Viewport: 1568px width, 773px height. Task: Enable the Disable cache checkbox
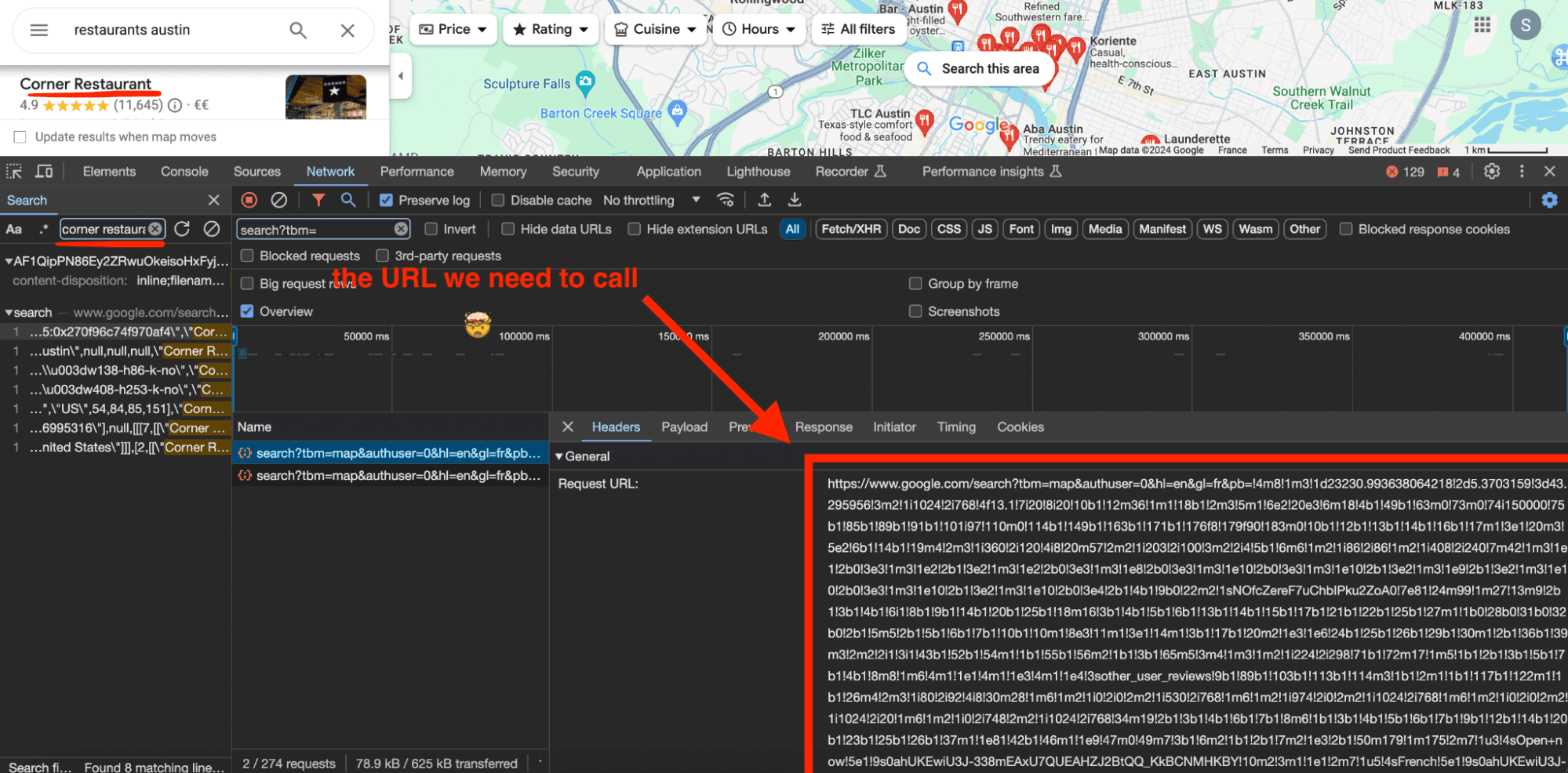[497, 200]
